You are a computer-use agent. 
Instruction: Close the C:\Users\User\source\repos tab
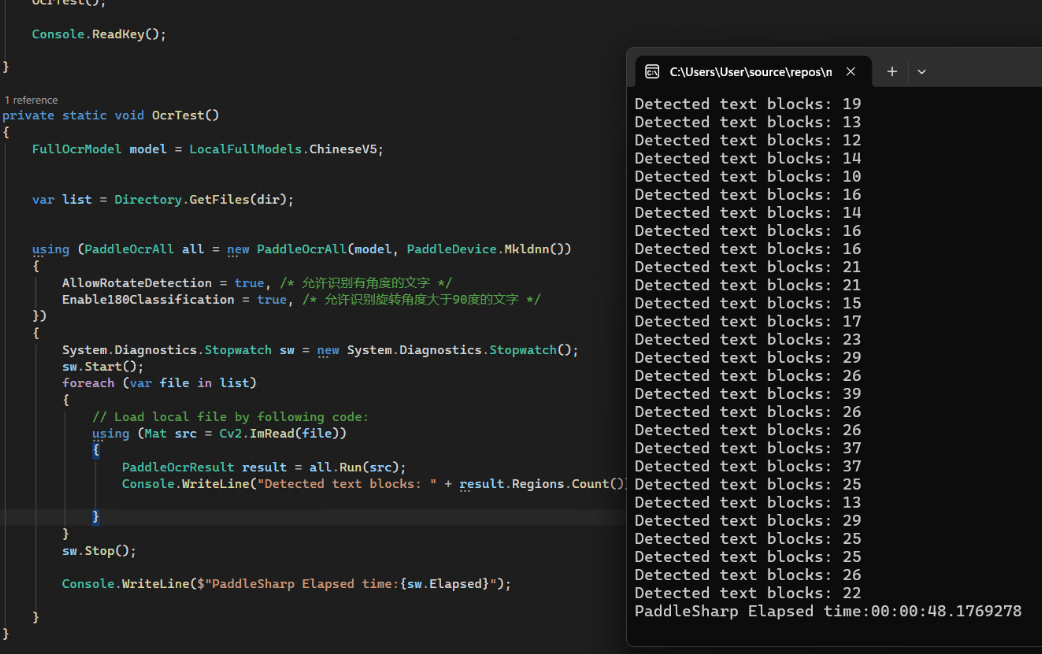tap(851, 72)
